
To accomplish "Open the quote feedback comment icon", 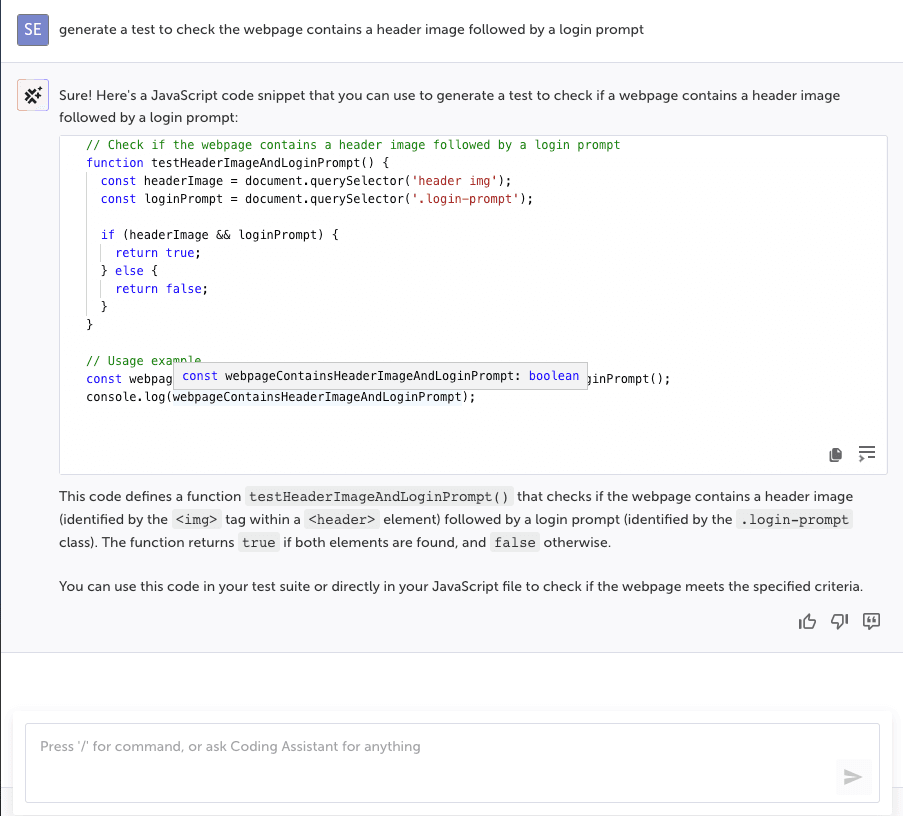I will (x=871, y=621).
